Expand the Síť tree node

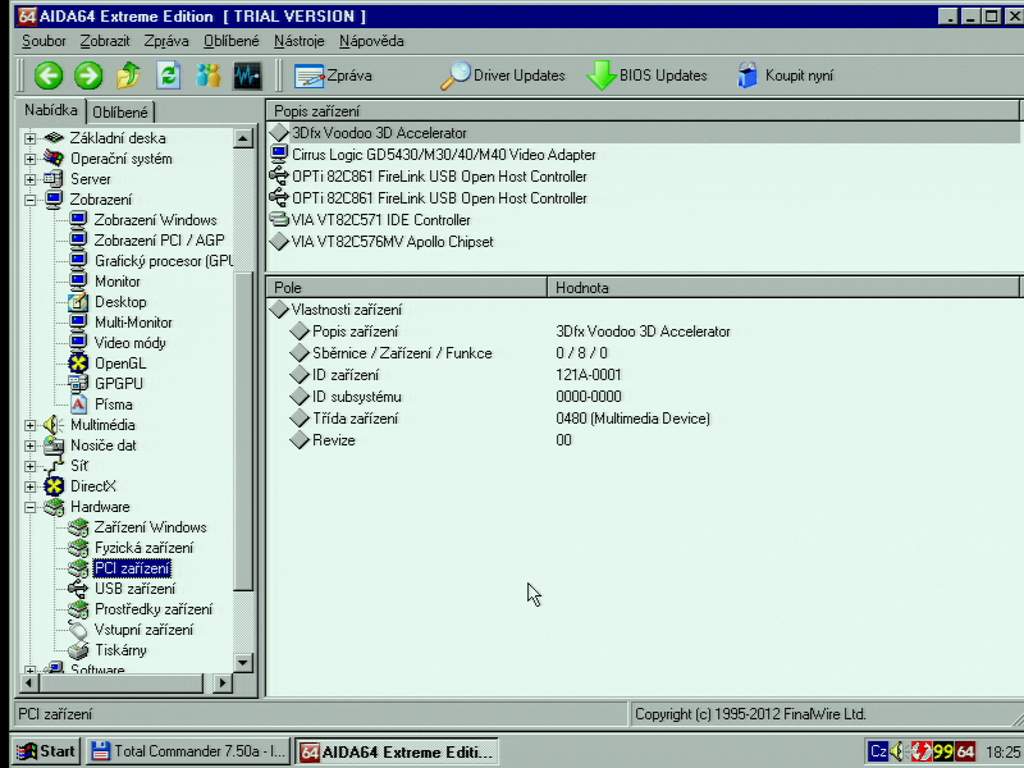(x=30, y=466)
